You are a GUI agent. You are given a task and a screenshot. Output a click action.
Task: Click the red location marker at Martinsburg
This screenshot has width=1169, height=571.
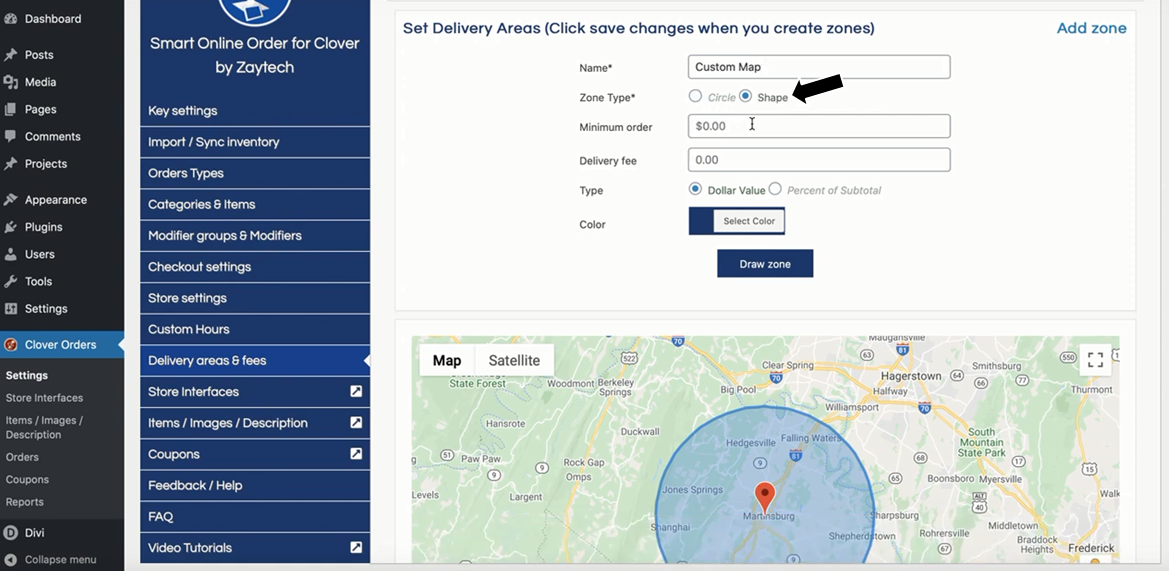click(764, 497)
